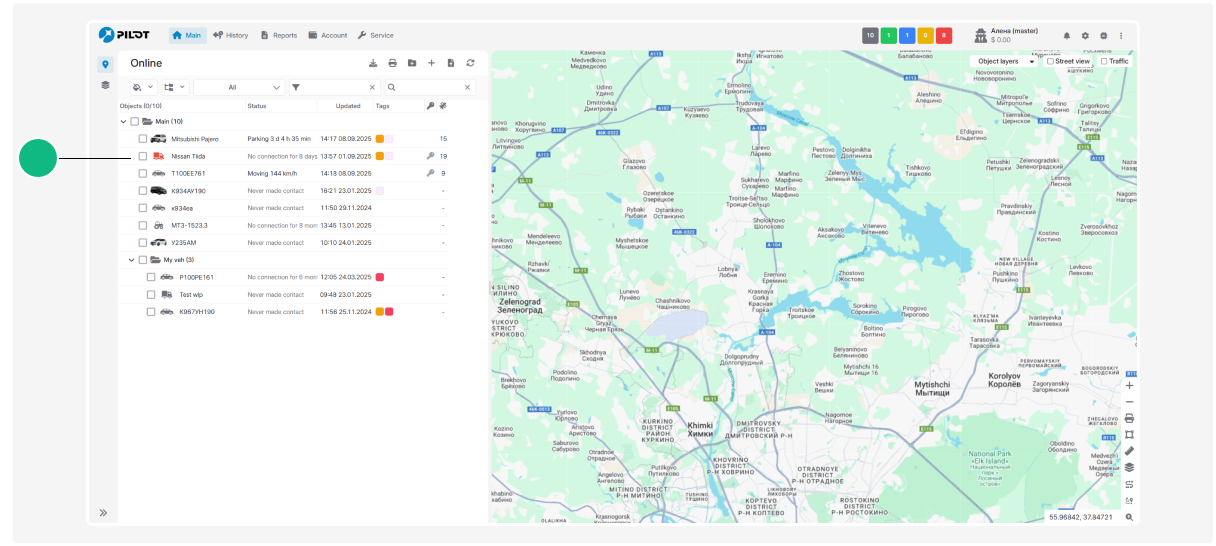
Task: Enable the Street view checkbox
Action: pos(1050,61)
